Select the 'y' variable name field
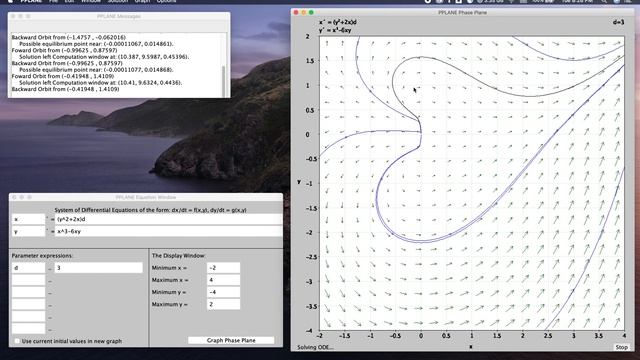This screenshot has width=640, height=360. pyautogui.click(x=28, y=231)
